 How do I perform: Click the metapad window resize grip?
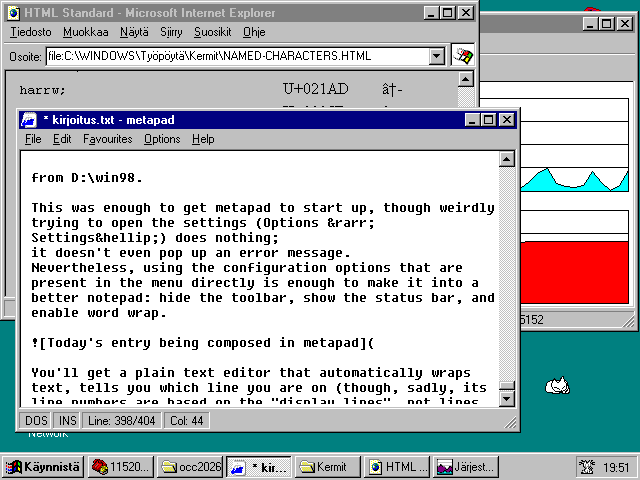(x=510, y=422)
